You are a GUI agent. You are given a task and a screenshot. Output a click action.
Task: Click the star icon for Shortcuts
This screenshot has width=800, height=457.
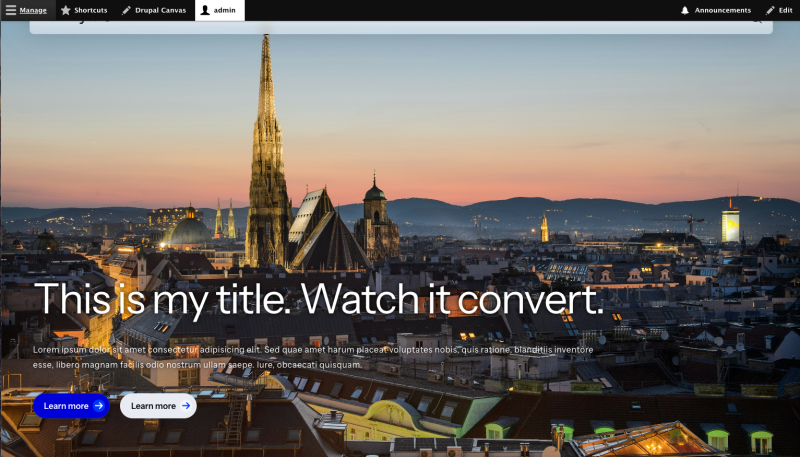click(x=66, y=10)
